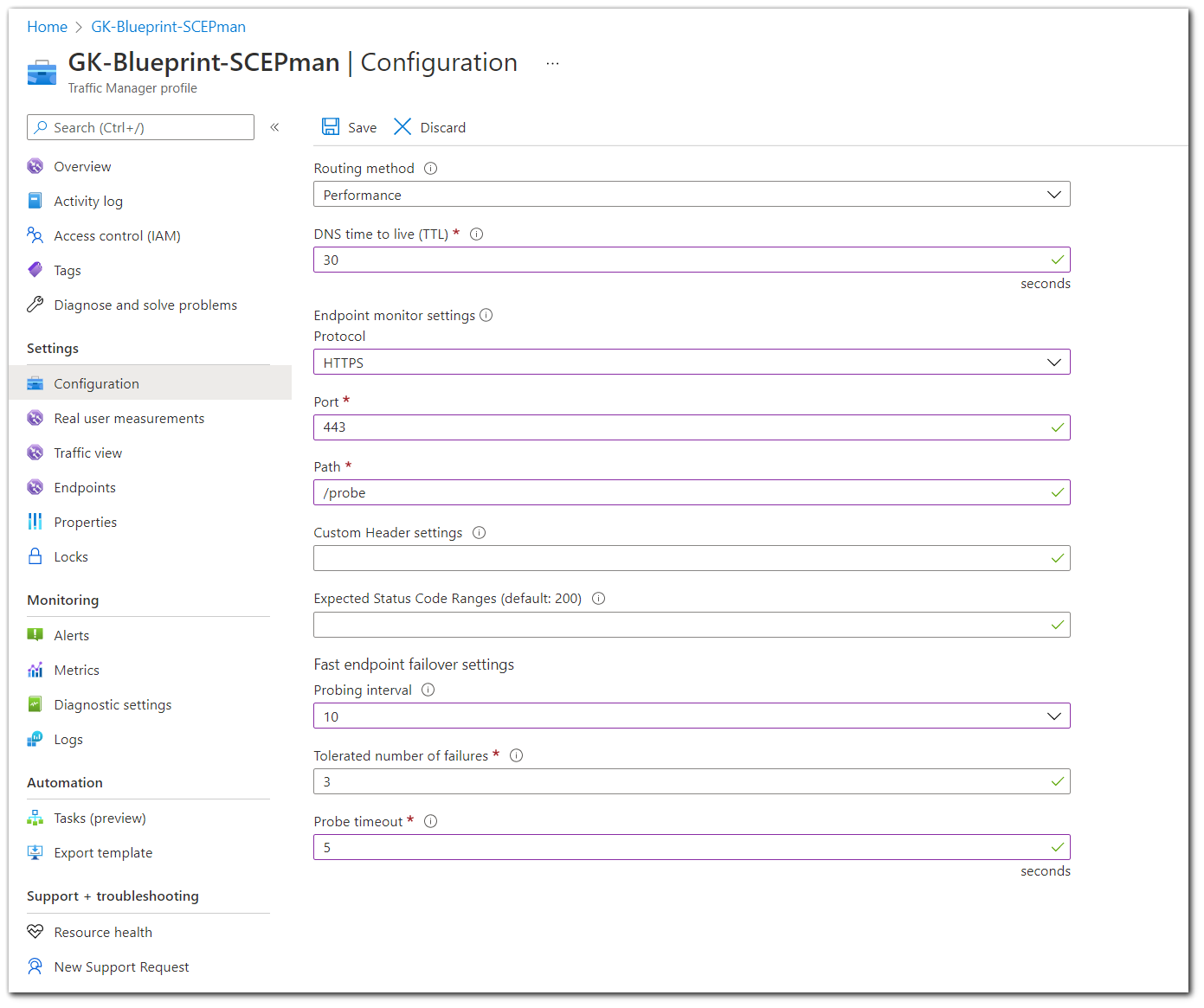Select Configuration in the Settings menu
Viewport: 1204px width, 1008px height.
pos(150,383)
